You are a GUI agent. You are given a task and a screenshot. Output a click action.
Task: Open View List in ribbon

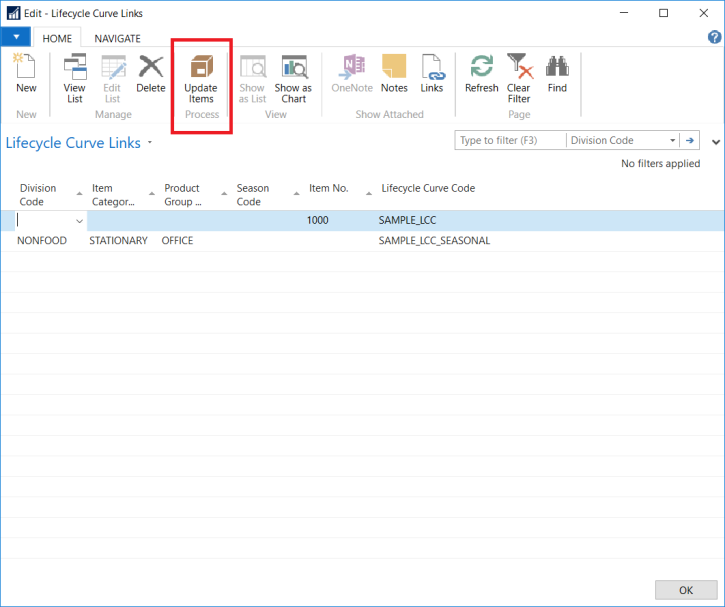tap(75, 78)
